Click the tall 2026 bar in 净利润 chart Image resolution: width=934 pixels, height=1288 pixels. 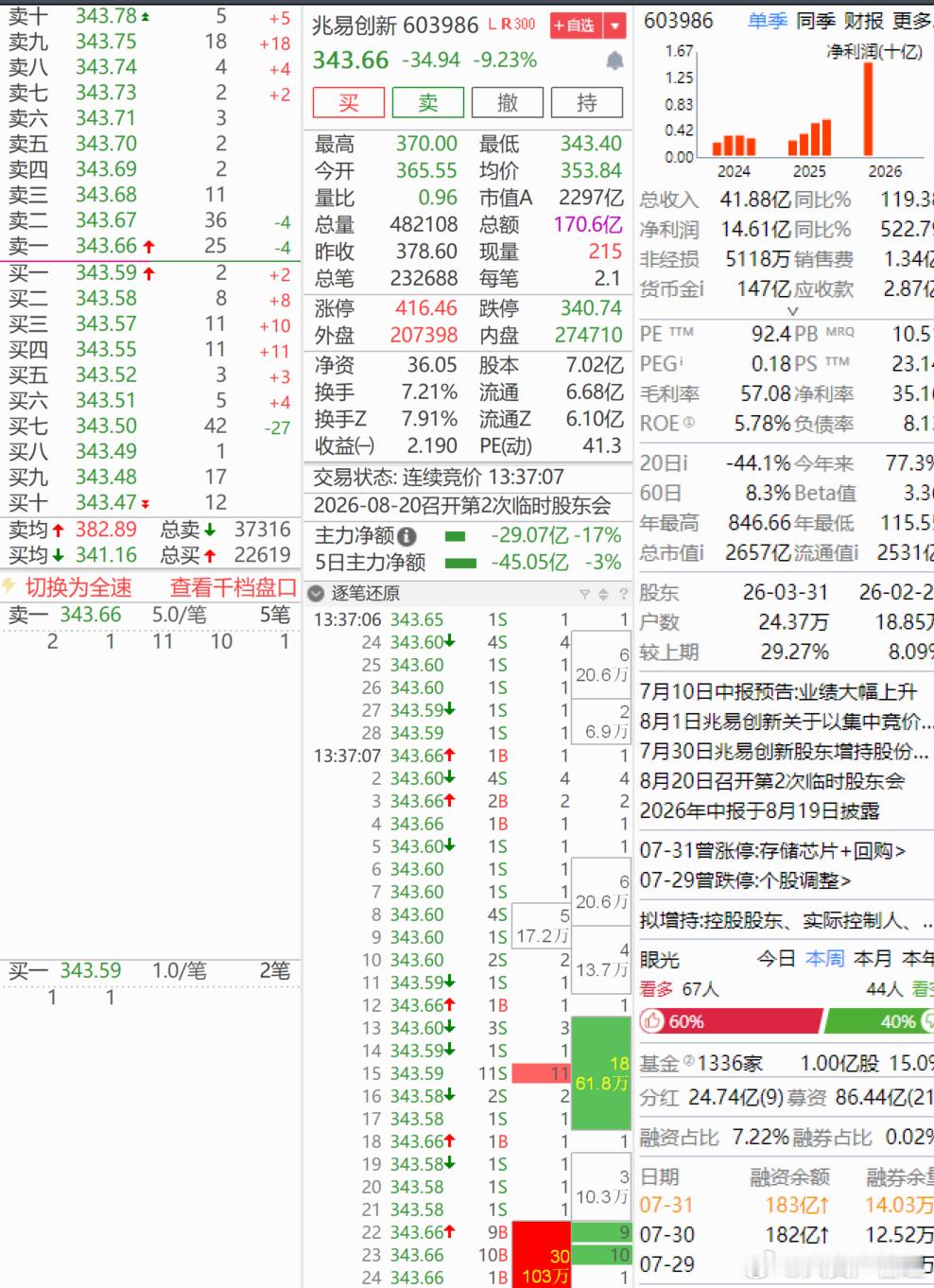[x=868, y=109]
